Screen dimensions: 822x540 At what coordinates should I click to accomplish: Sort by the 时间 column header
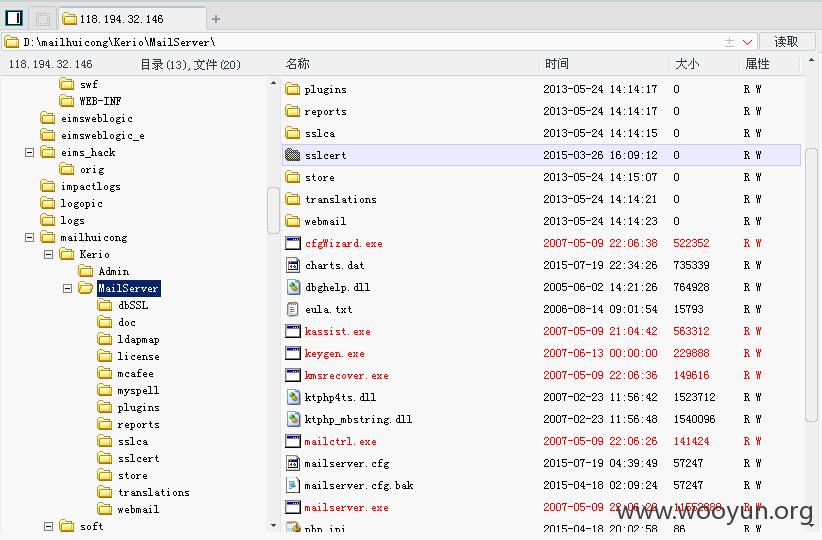(x=557, y=64)
